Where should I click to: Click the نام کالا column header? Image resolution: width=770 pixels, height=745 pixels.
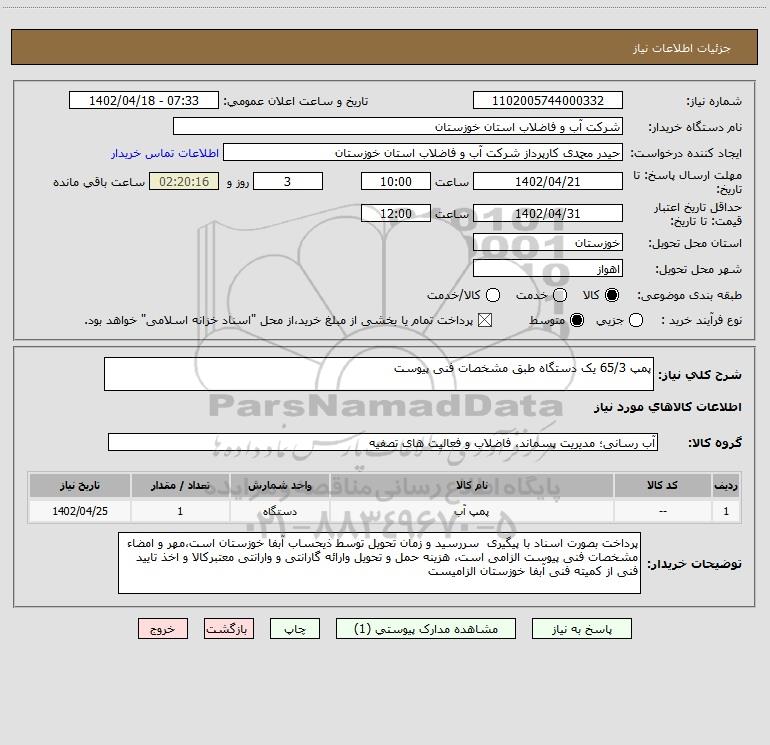click(471, 485)
